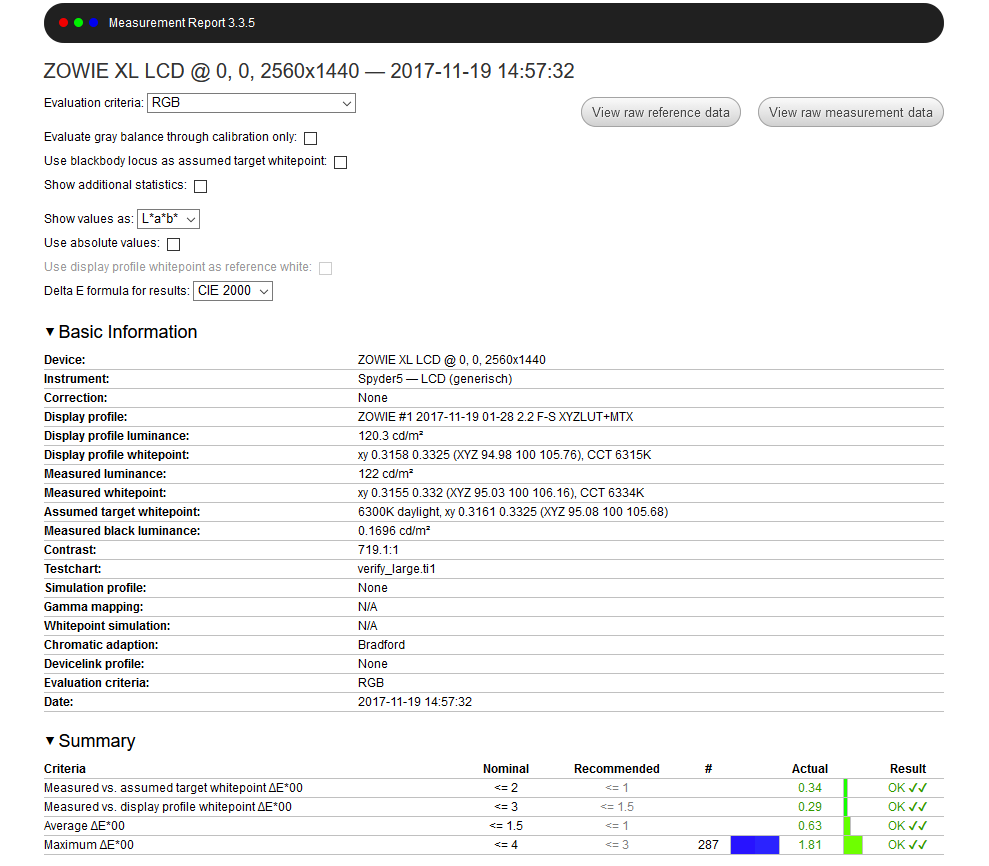Image resolution: width=989 pixels, height=866 pixels.
Task: Open the Delta E formula CIE 2000 dropdown
Action: 233,291
